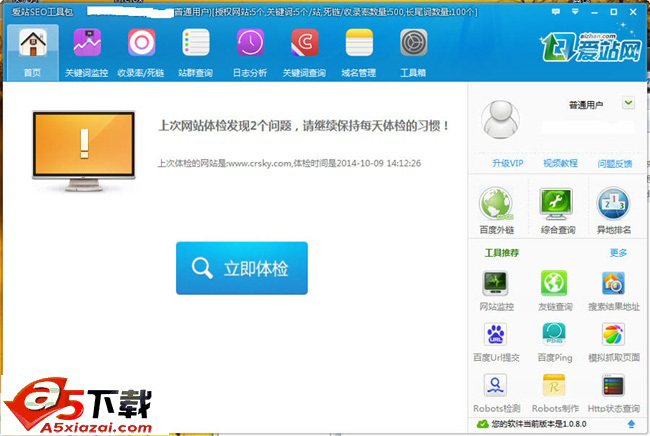Click the update arrow icon in status bar
Viewport: 650px width, 436px height.
click(631, 424)
